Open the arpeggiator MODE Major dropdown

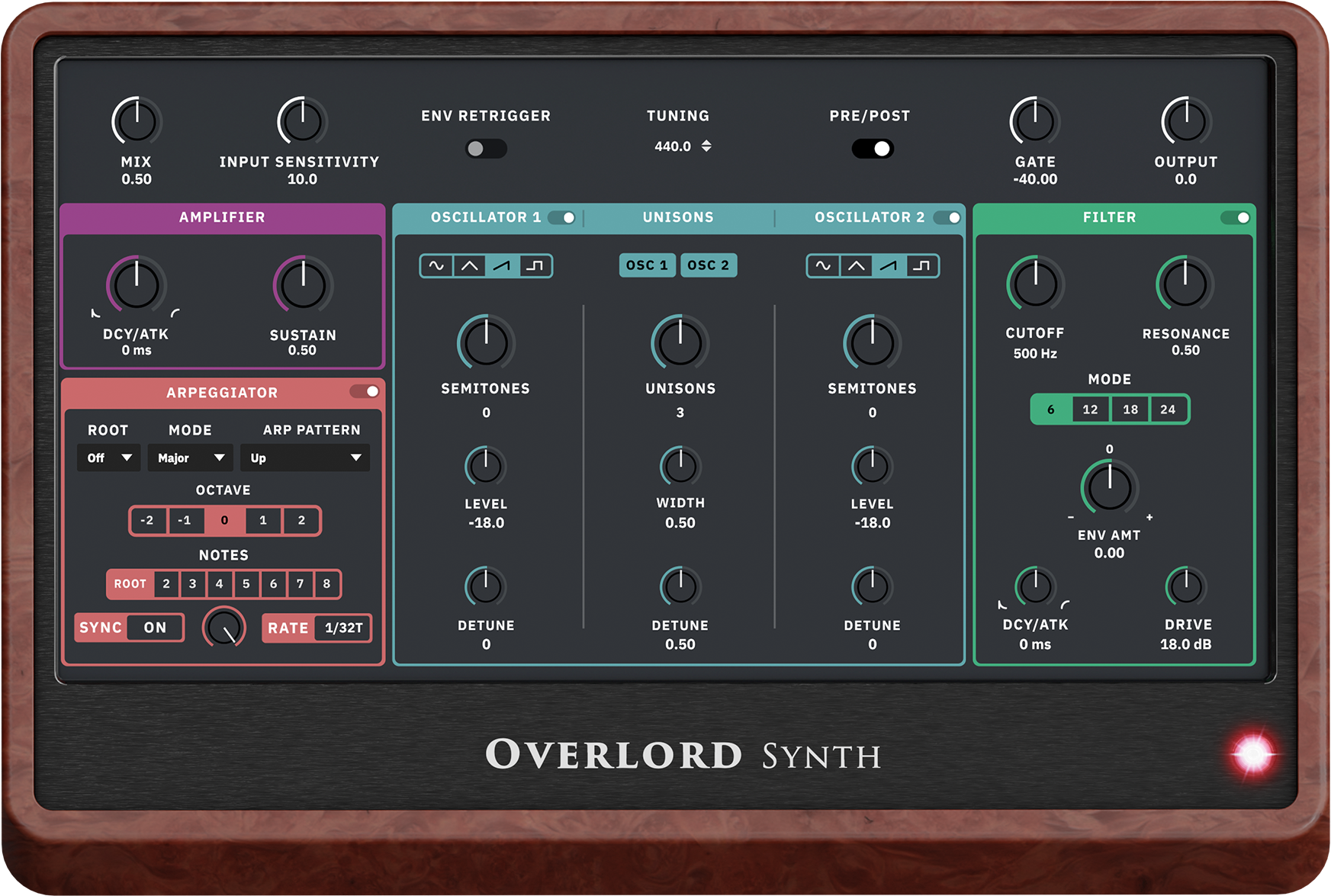(x=190, y=458)
